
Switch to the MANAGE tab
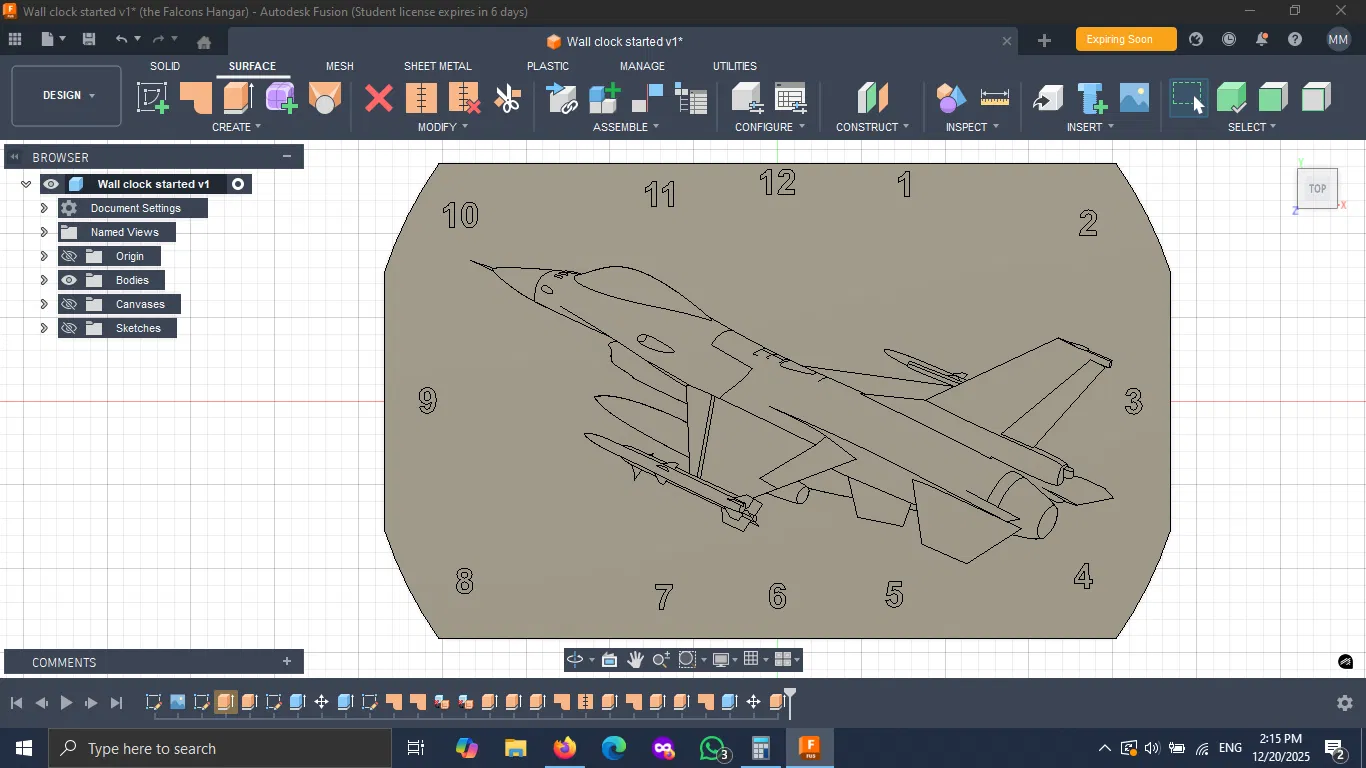(642, 66)
